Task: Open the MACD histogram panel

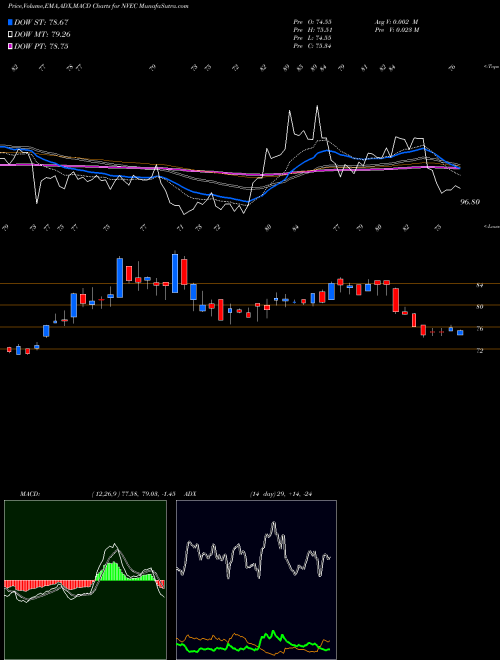Action: tap(85, 580)
